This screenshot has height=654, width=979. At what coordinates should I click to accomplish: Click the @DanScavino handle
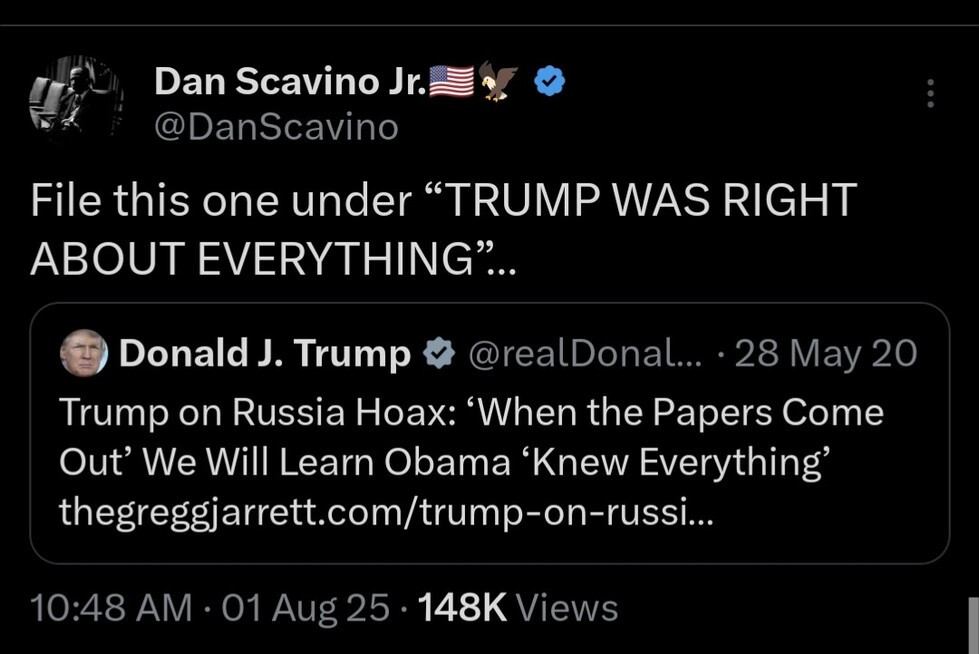coord(276,127)
